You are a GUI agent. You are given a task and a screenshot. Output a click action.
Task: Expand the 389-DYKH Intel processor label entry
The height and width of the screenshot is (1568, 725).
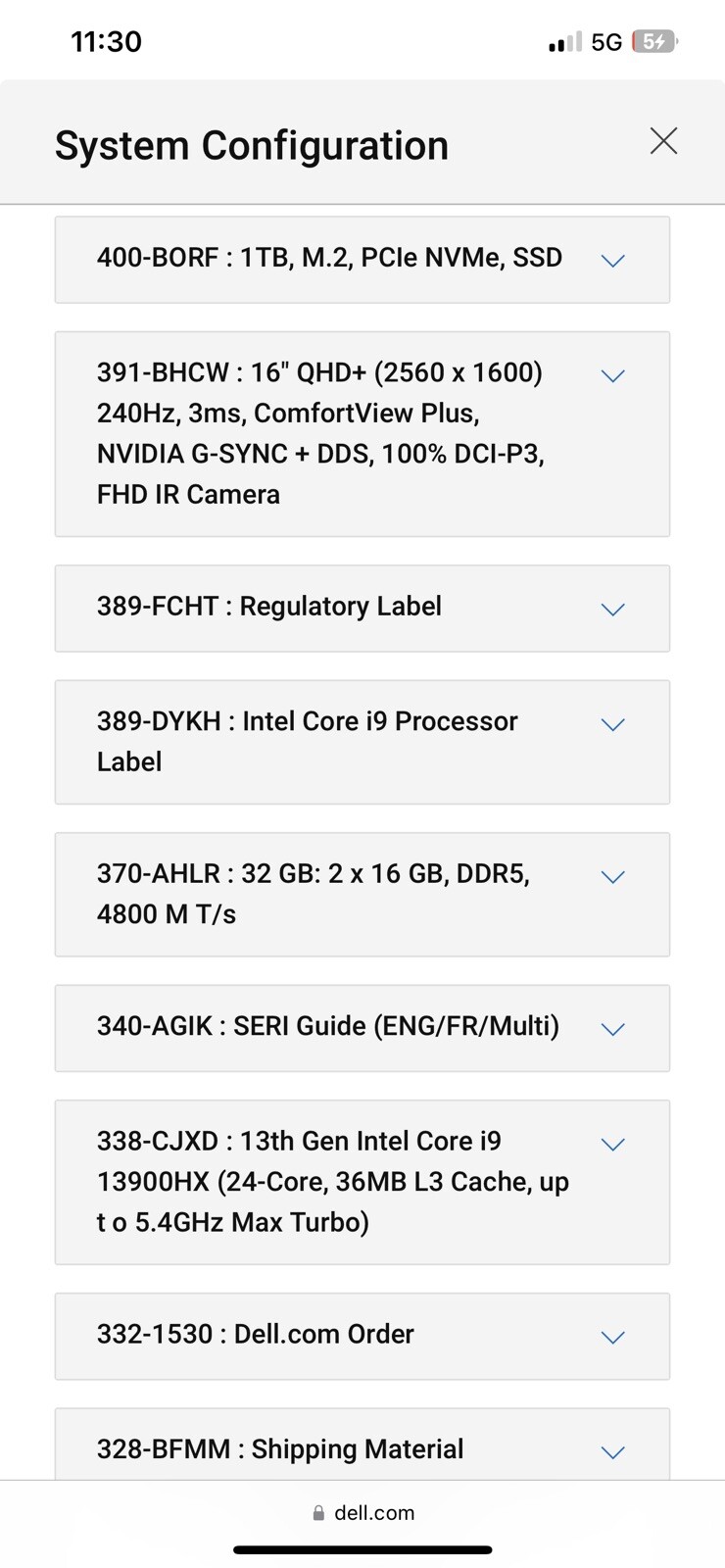click(612, 724)
